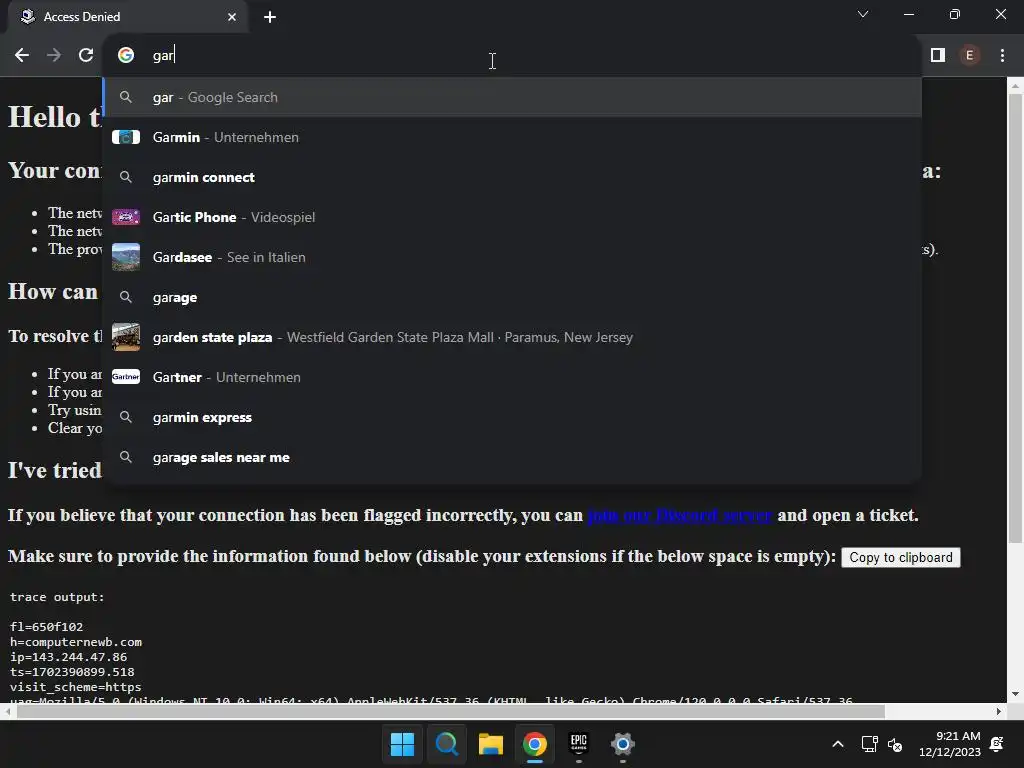Go back with the browser back arrow
This screenshot has width=1024, height=768.
click(x=22, y=56)
